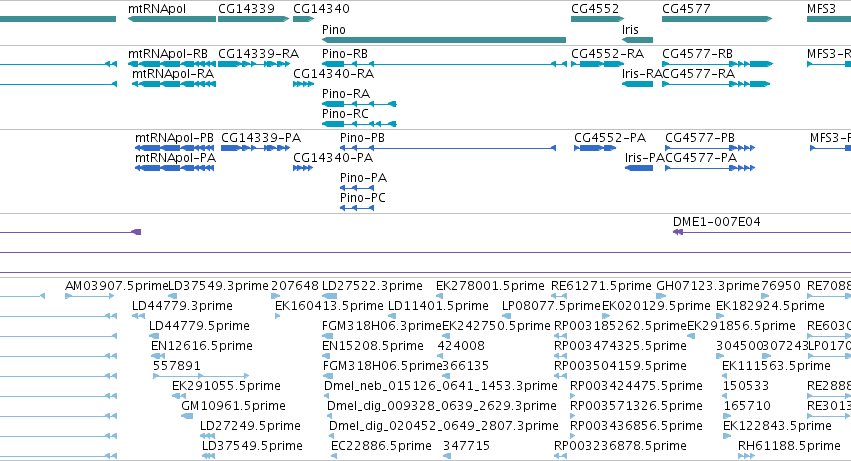The width and height of the screenshot is (851, 461).
Task: Click the EC22886.5prime EST label
Action: point(382,446)
